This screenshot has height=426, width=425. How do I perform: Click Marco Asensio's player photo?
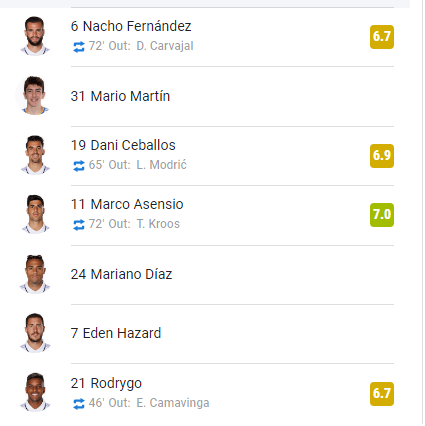(x=35, y=214)
